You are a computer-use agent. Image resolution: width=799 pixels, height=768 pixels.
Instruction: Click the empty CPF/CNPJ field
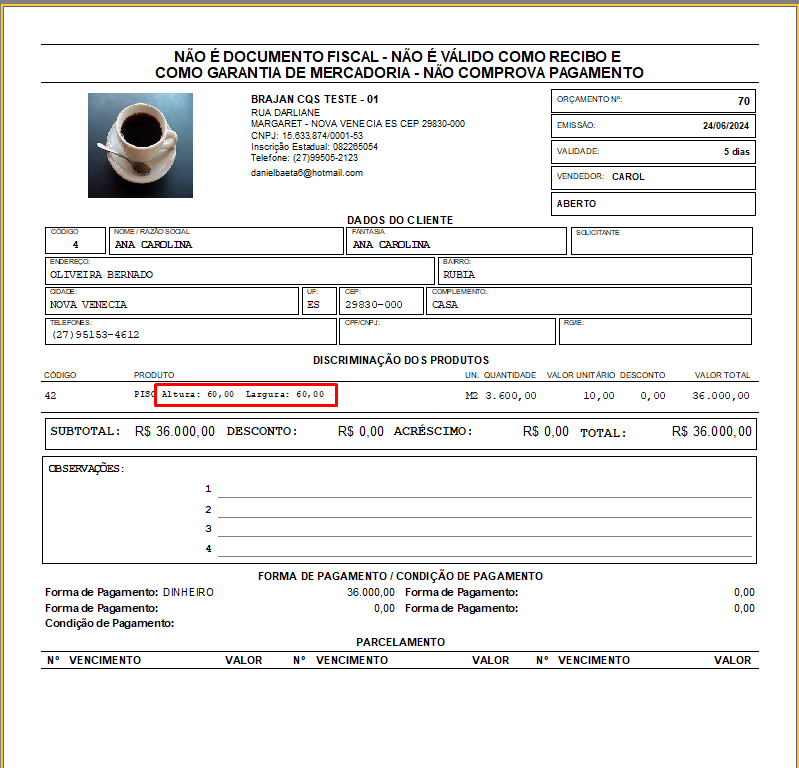click(x=447, y=332)
